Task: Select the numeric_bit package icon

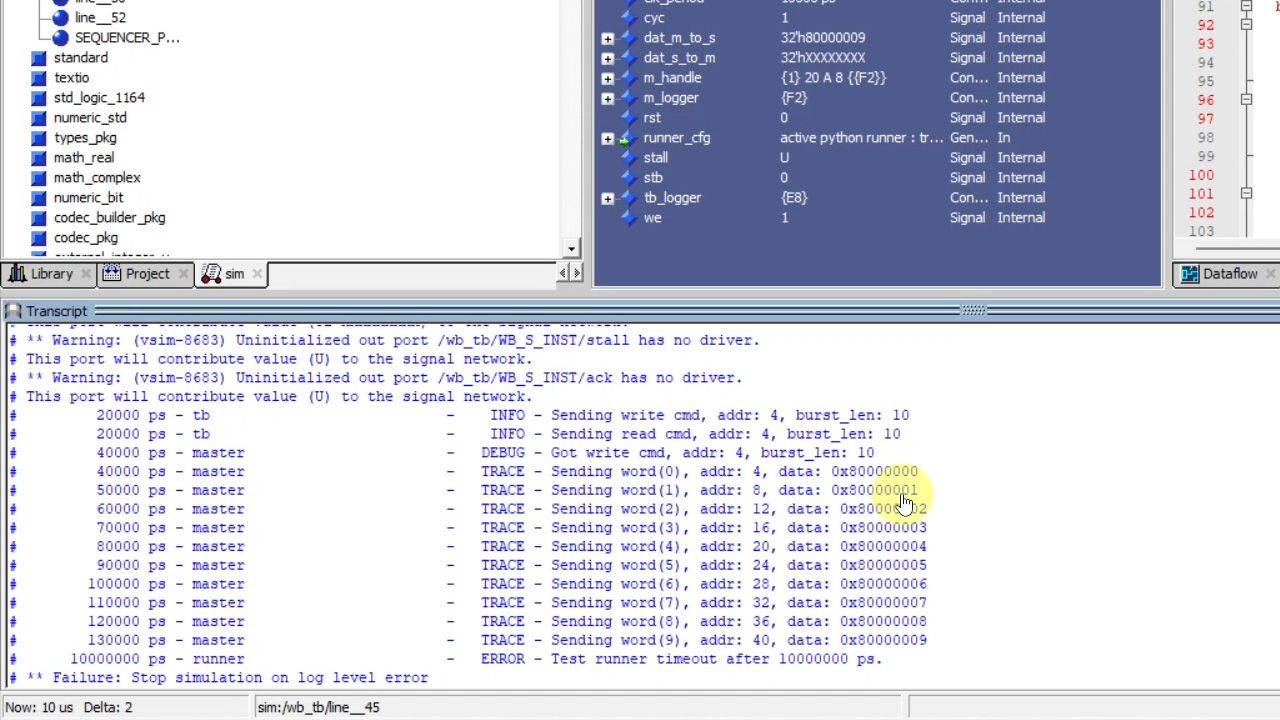Action: pos(39,198)
